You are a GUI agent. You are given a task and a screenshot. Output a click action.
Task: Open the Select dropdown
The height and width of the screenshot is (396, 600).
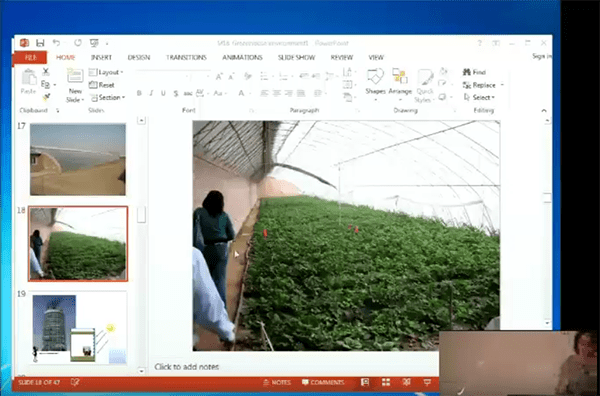pos(479,98)
